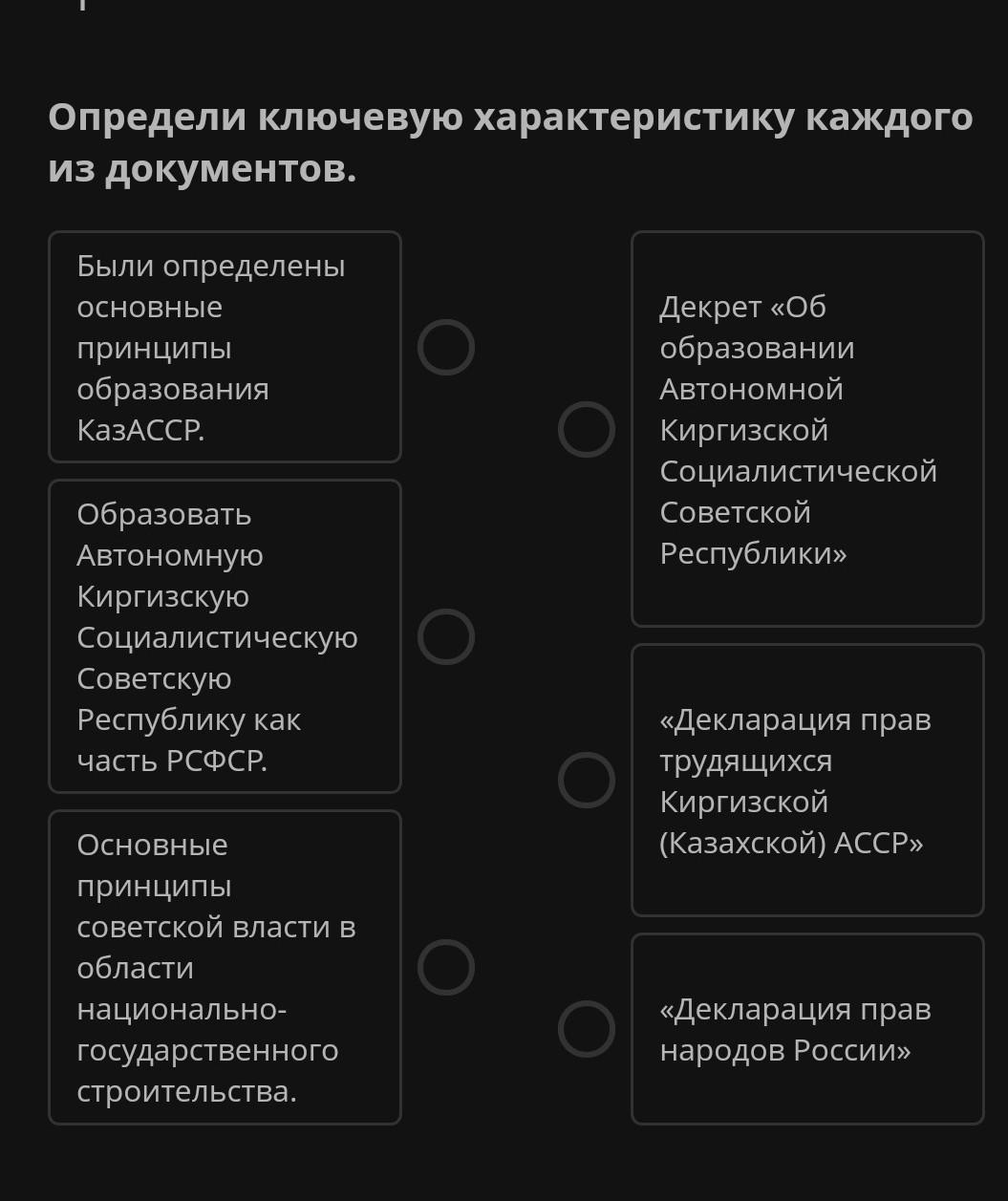Click the word «строительства.» in the third left card
This screenshot has width=1008, height=1201.
(x=186, y=1092)
